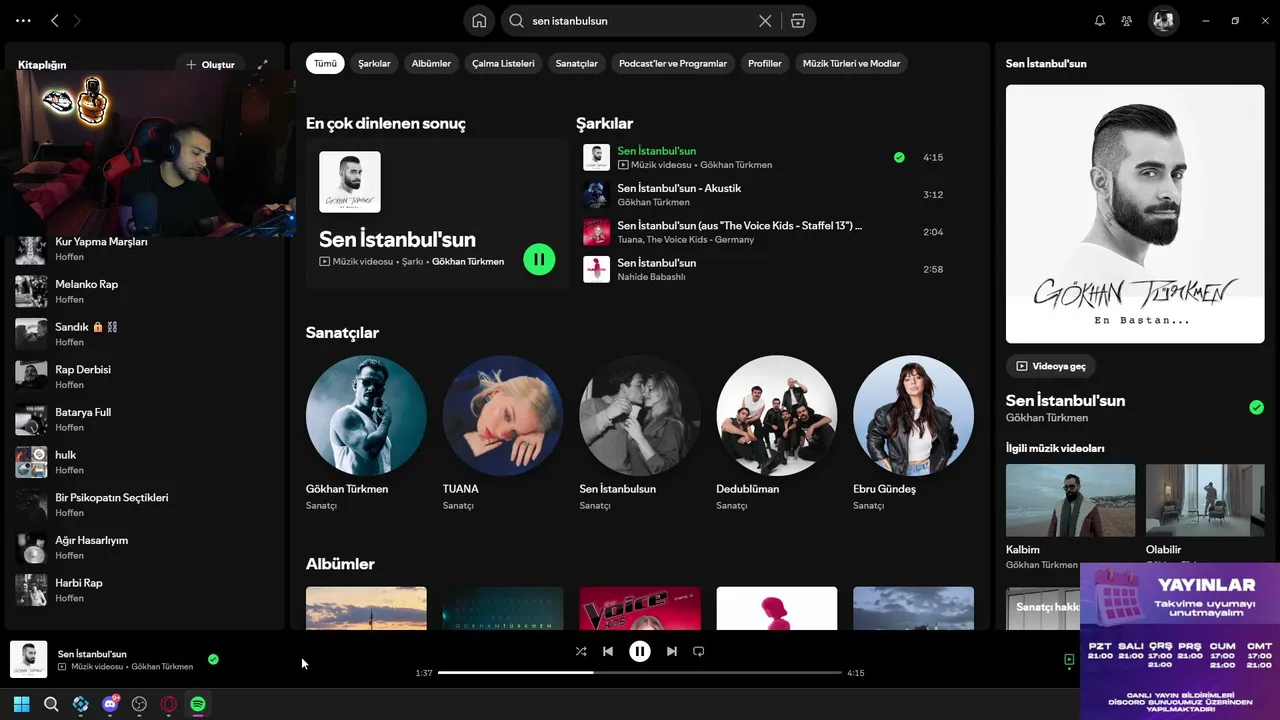Select the Albümler filter tab
Viewport: 1280px width, 720px height.
point(431,63)
